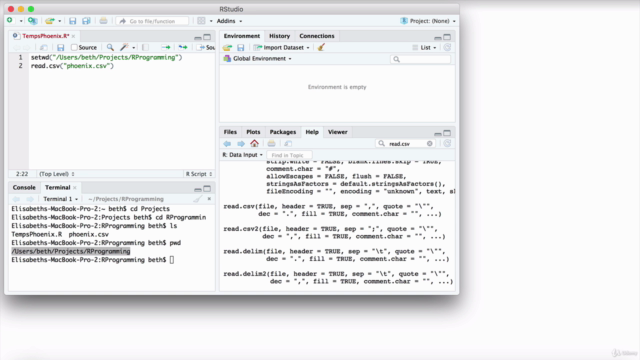Close the current terminal with the x icon

click(x=209, y=199)
